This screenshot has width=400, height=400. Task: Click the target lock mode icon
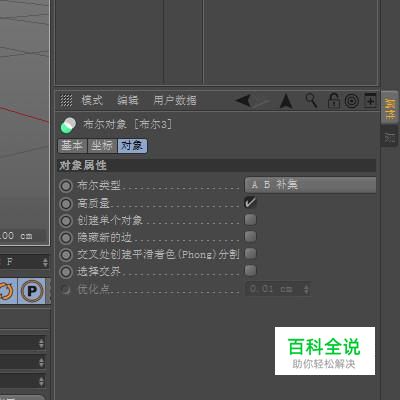351,100
